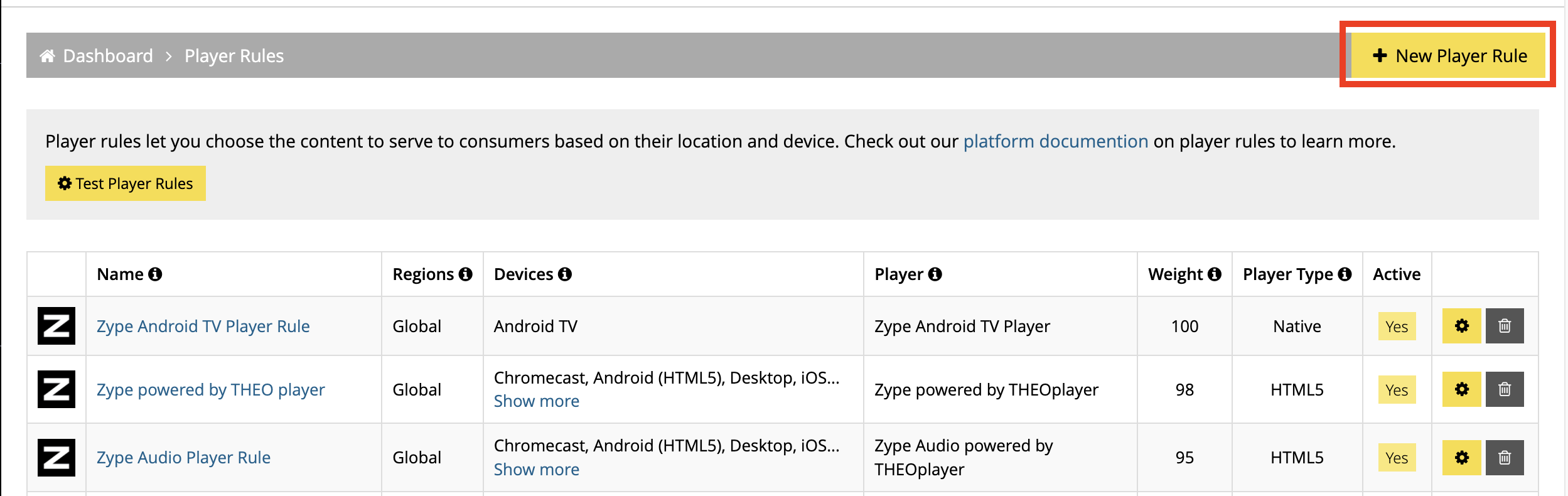1568x496 pixels.
Task: Open the platform documention link
Action: pyautogui.click(x=1055, y=141)
